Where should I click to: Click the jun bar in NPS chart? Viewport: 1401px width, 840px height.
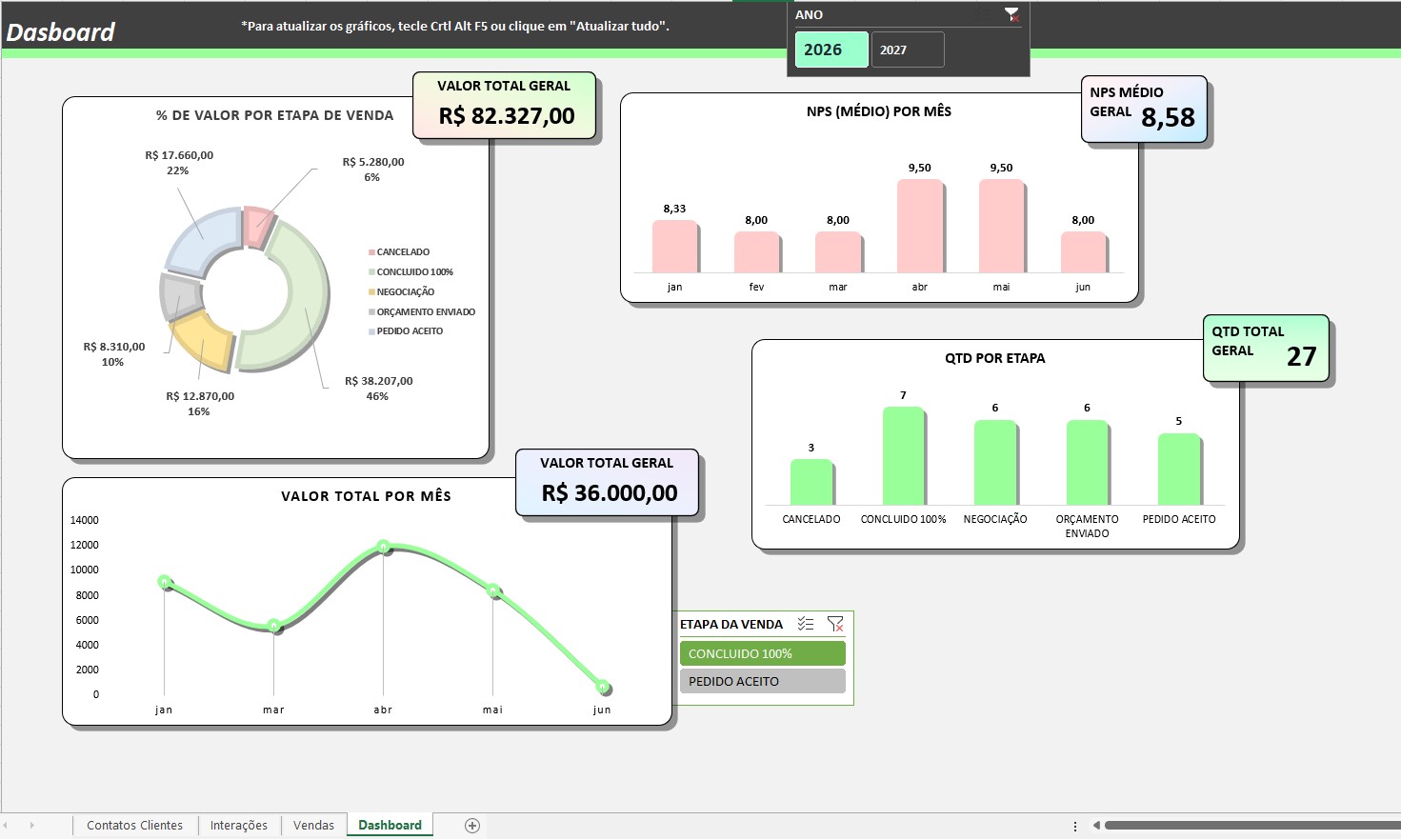pos(1085,252)
